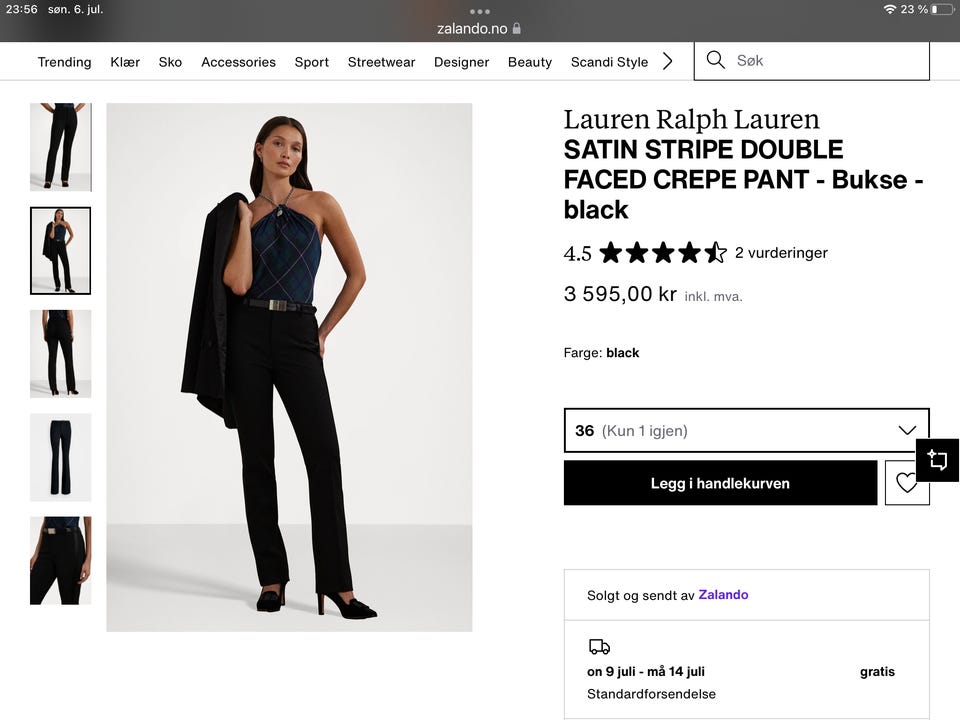Go to the Scandi Style section
This screenshot has height=720, width=960.
pos(609,62)
